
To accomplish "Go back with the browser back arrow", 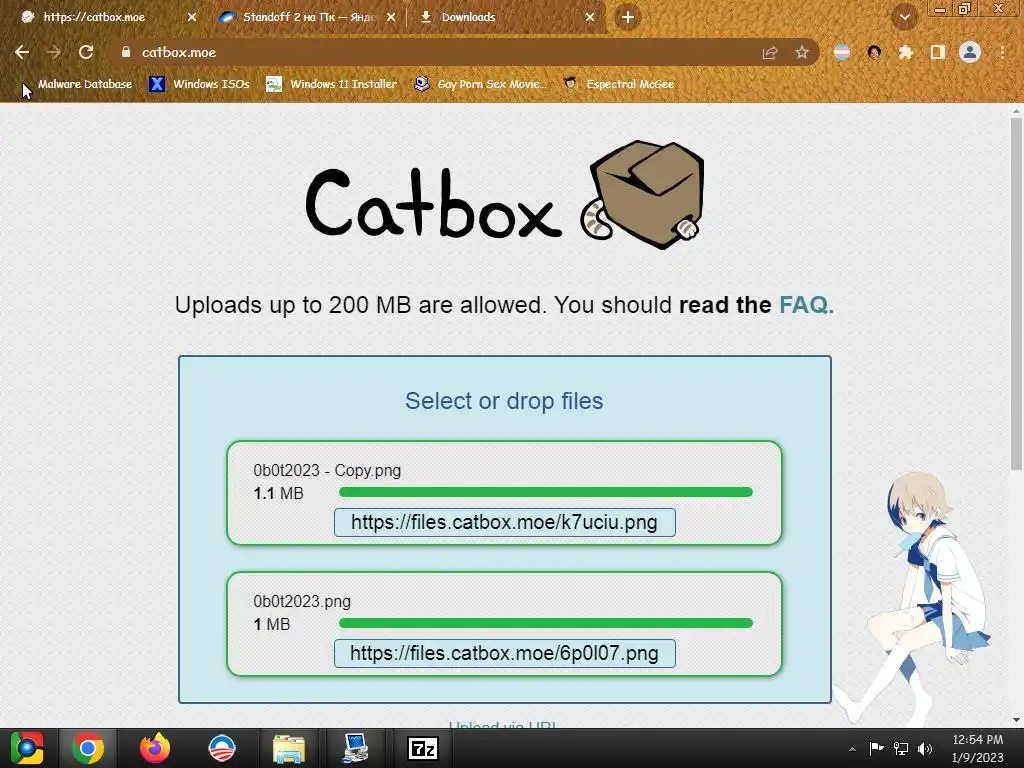I will point(22,52).
